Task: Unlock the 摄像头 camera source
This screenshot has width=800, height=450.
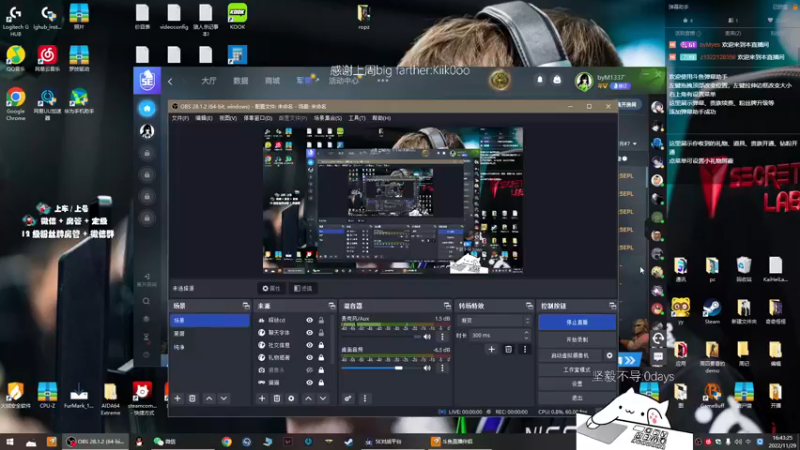Action: [321, 370]
